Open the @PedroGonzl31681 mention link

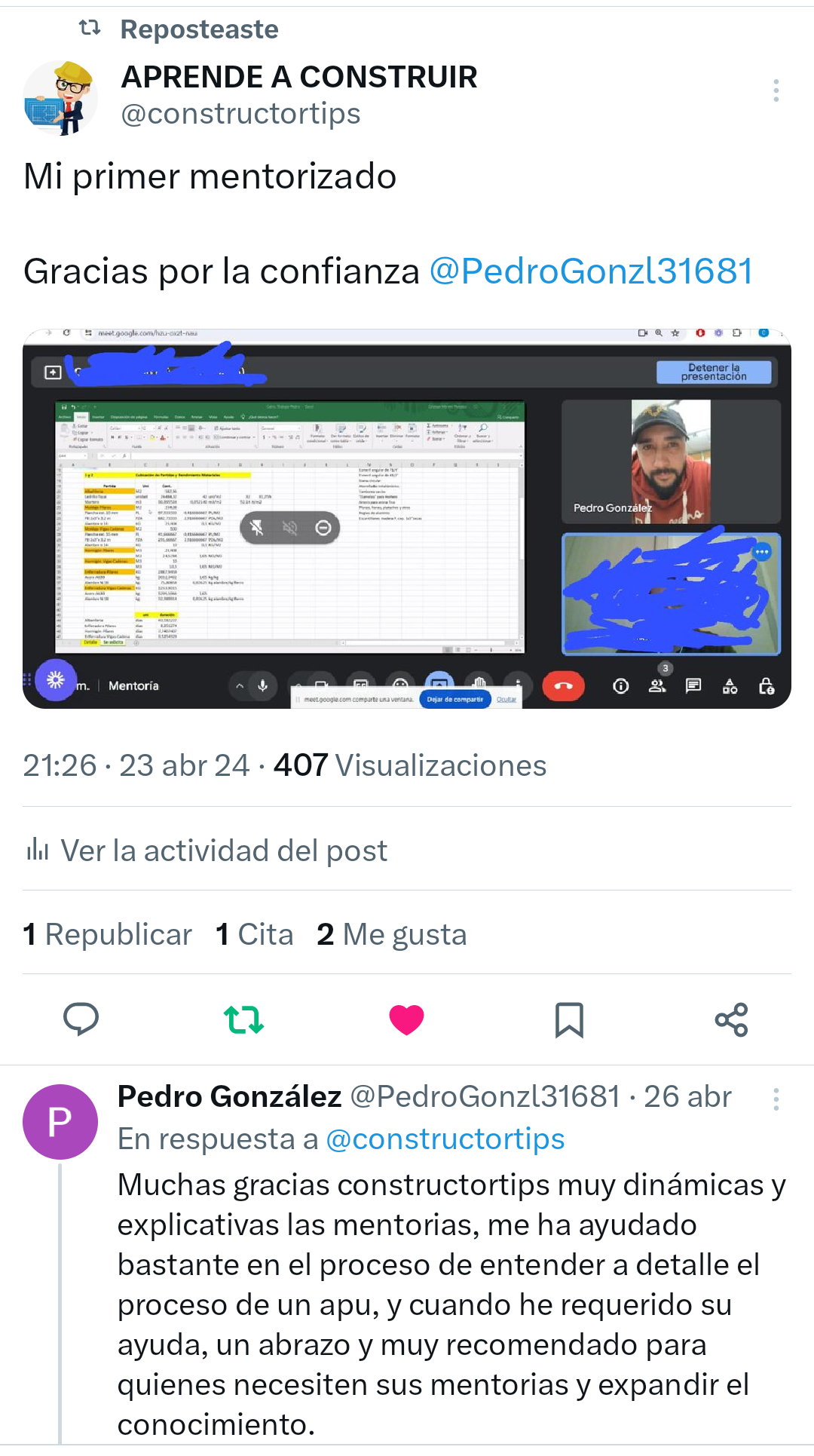point(592,271)
